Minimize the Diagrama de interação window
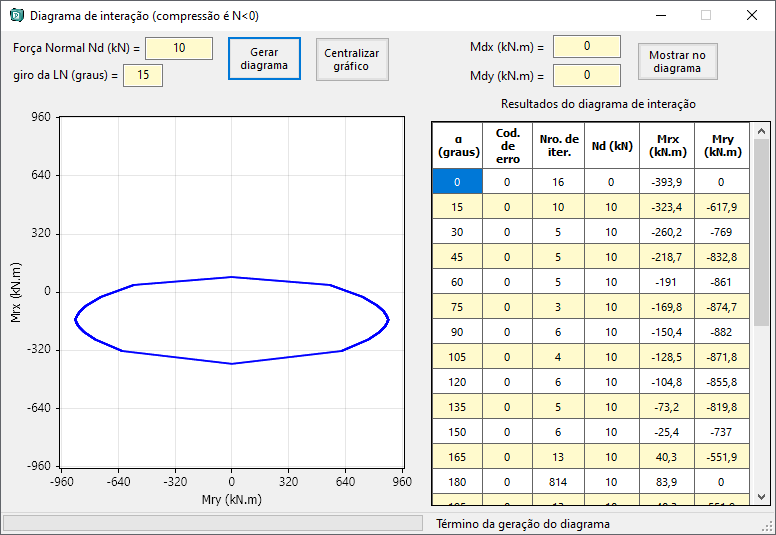 point(661,15)
